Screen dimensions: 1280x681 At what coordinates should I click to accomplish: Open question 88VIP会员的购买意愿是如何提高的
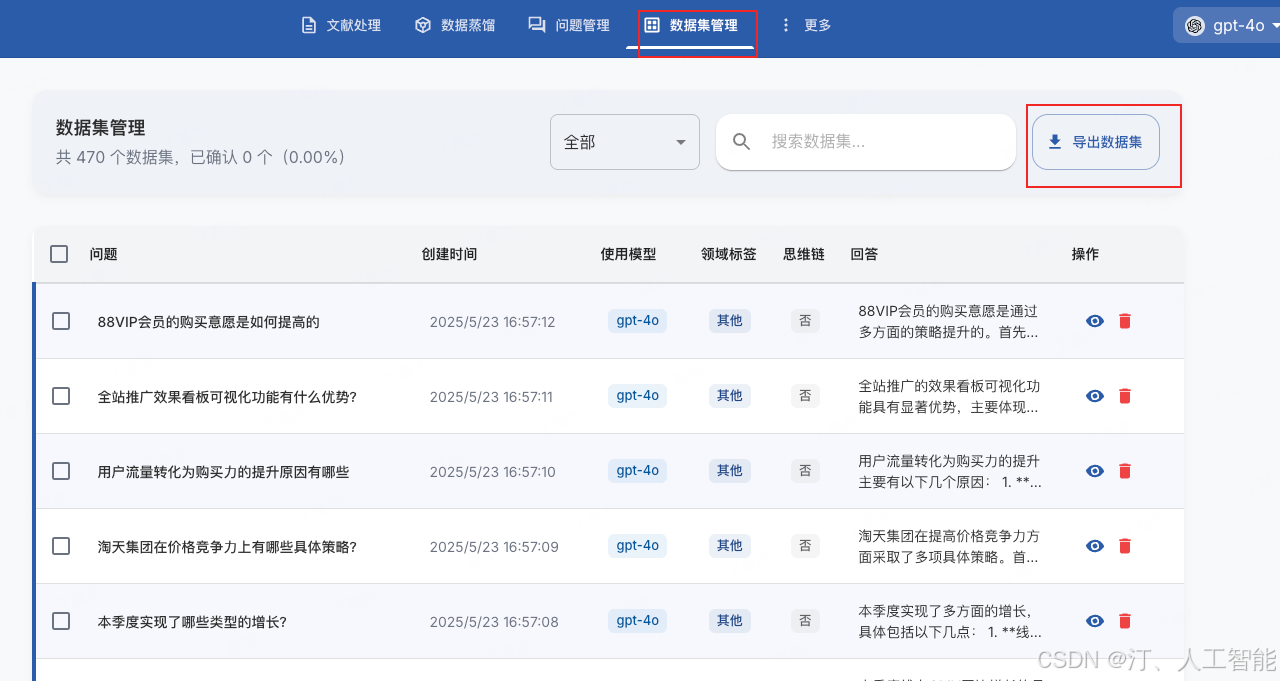[x=209, y=322]
